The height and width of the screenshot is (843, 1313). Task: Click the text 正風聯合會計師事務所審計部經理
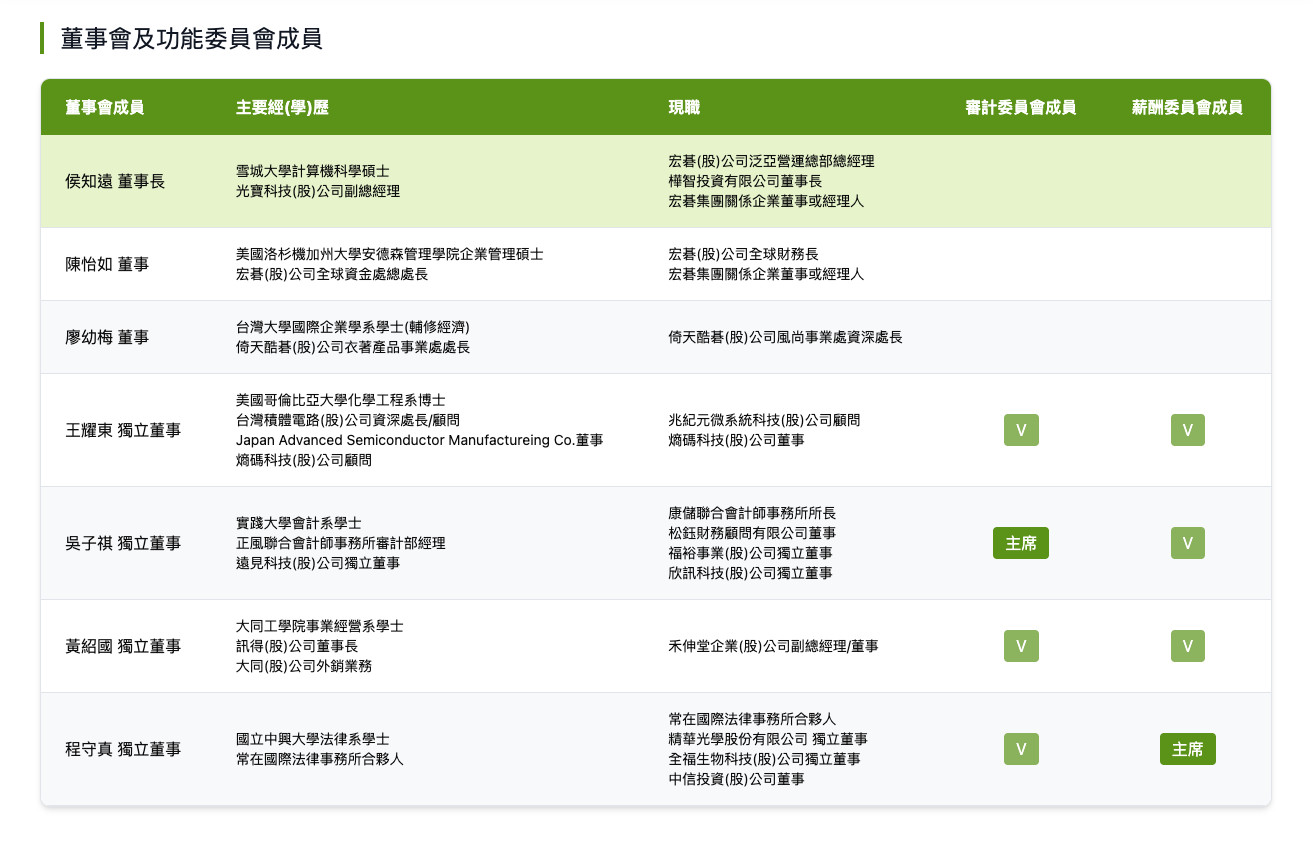[x=341, y=543]
